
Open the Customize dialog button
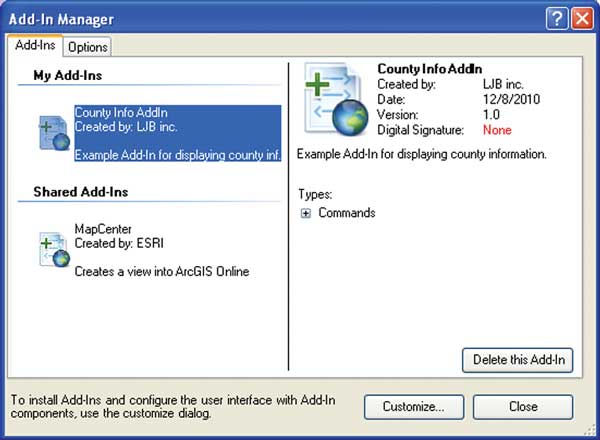pos(412,407)
